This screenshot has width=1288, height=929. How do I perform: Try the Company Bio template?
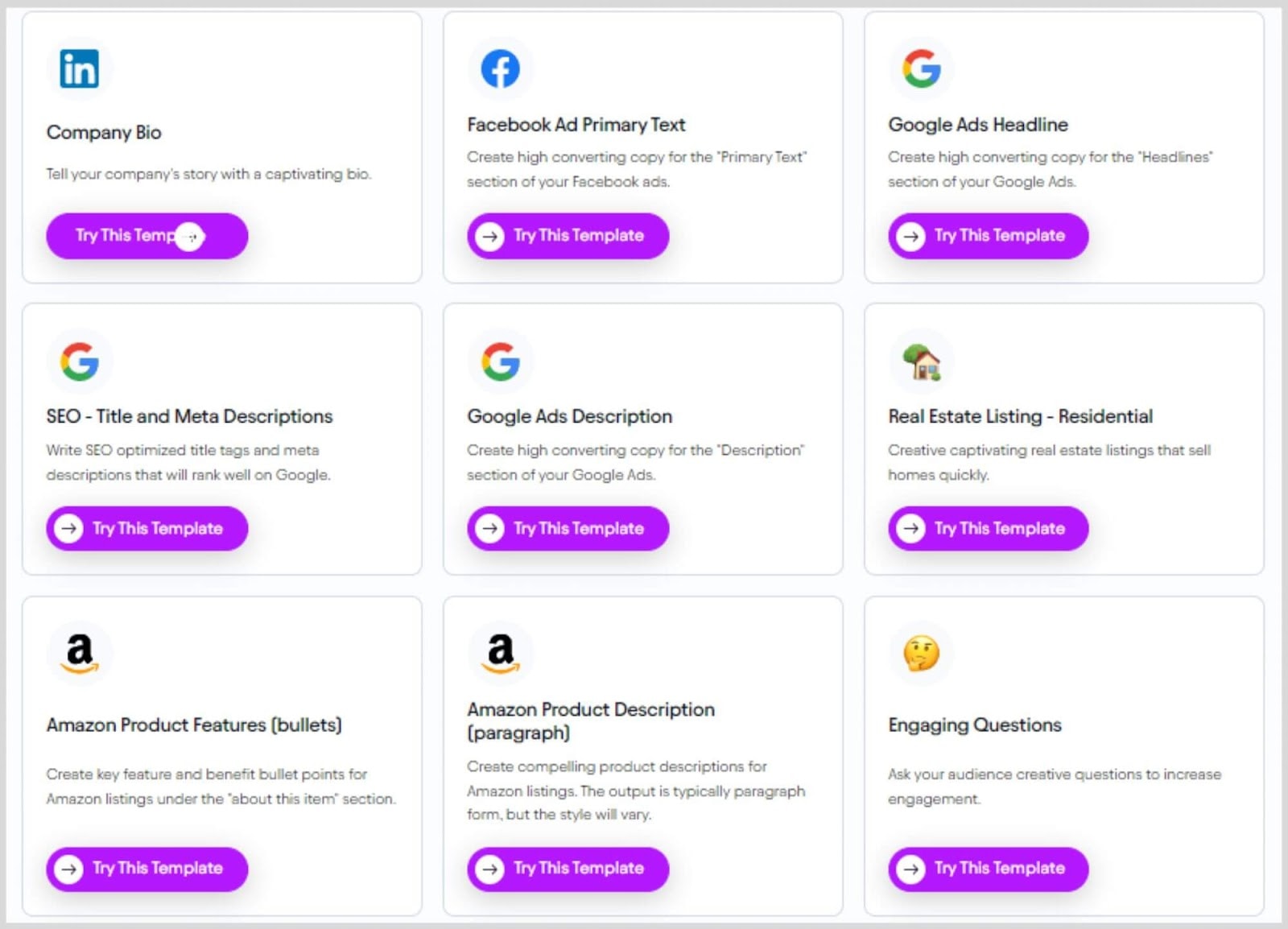(147, 236)
